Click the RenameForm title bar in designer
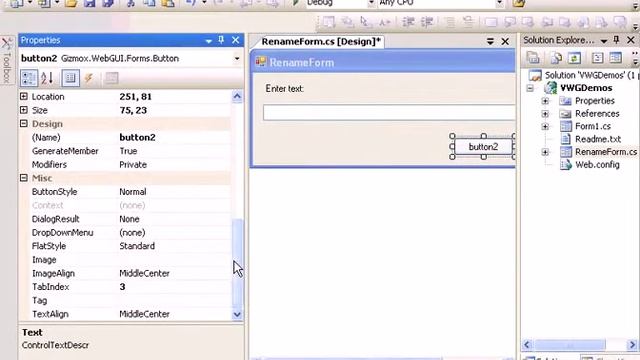This screenshot has height=360, width=640. pyautogui.click(x=384, y=62)
